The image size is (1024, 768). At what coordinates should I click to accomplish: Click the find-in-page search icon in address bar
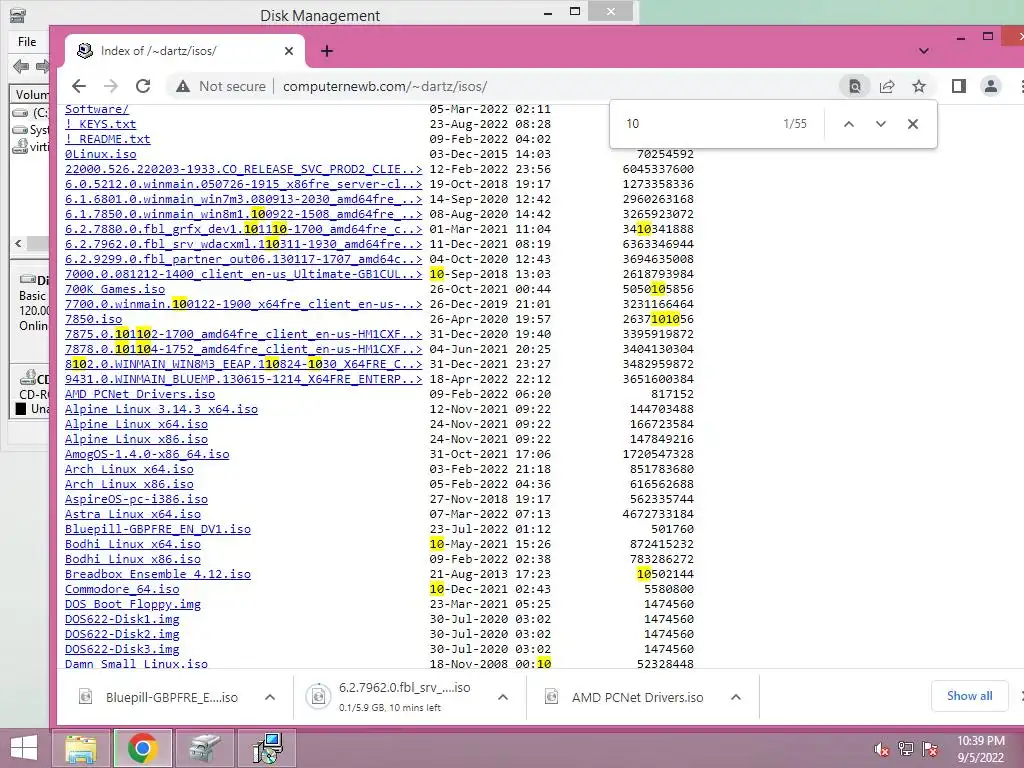click(854, 86)
